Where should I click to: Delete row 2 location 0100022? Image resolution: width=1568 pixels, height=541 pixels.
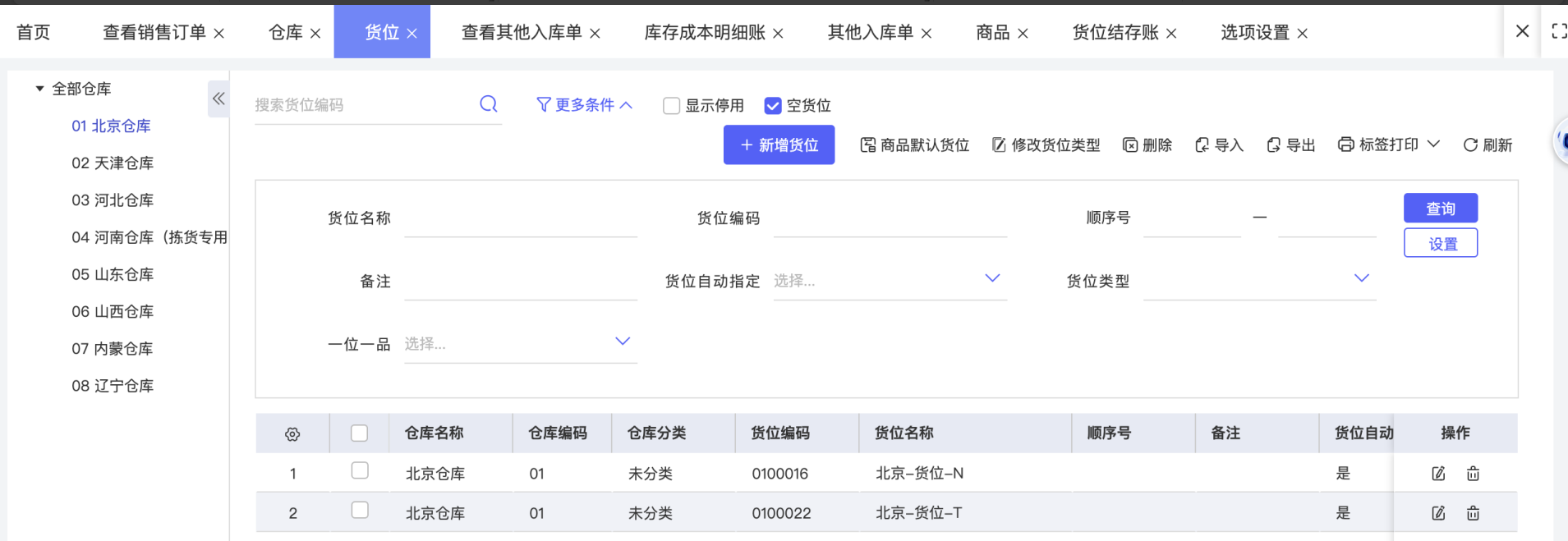(x=1473, y=513)
